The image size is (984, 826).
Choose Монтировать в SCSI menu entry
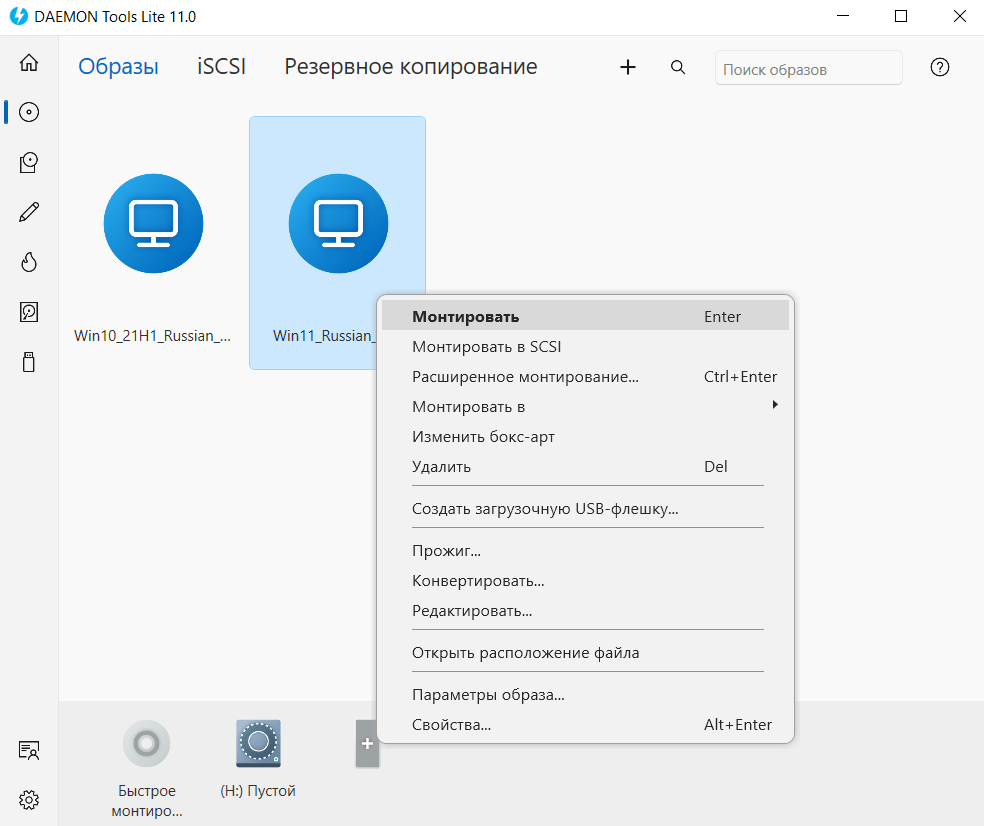[x=585, y=346]
